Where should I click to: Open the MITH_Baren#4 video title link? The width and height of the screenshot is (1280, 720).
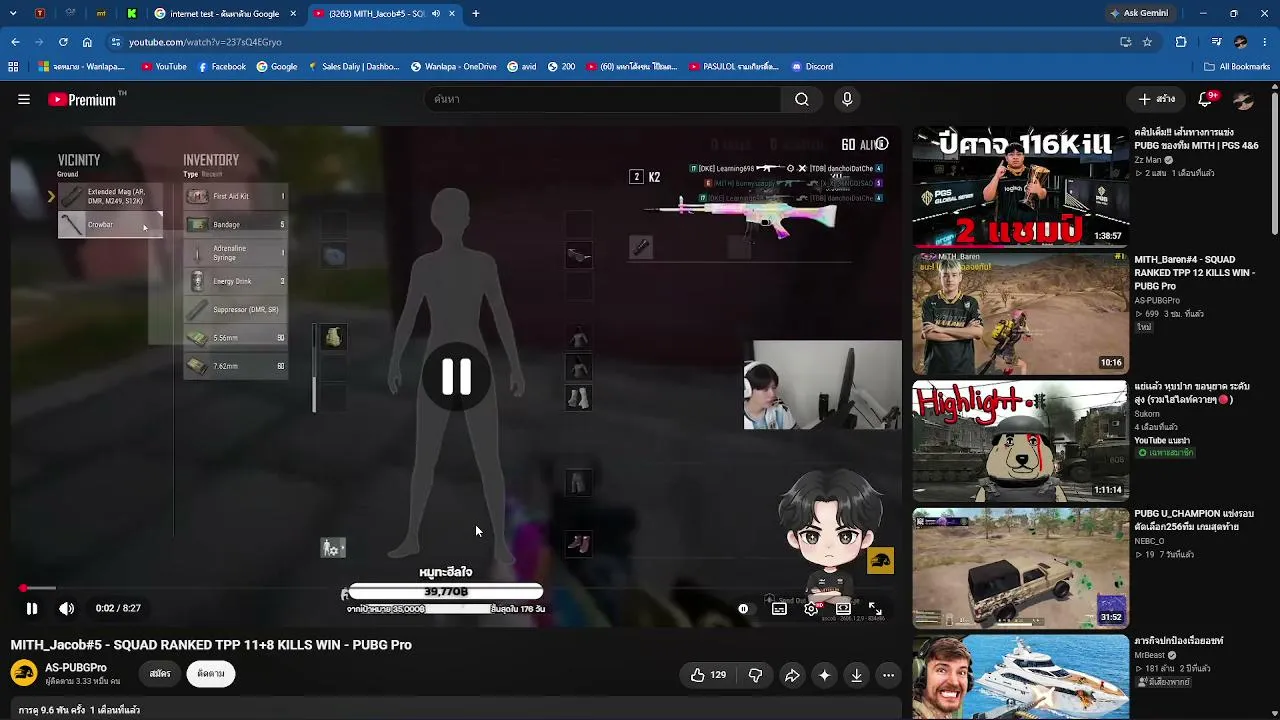[x=1194, y=273]
